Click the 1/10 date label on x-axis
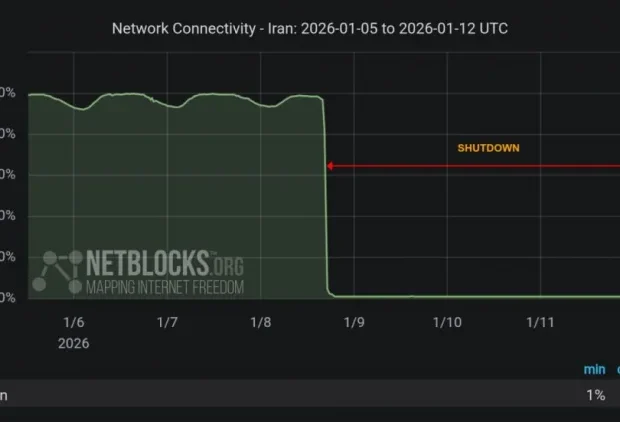 447,322
